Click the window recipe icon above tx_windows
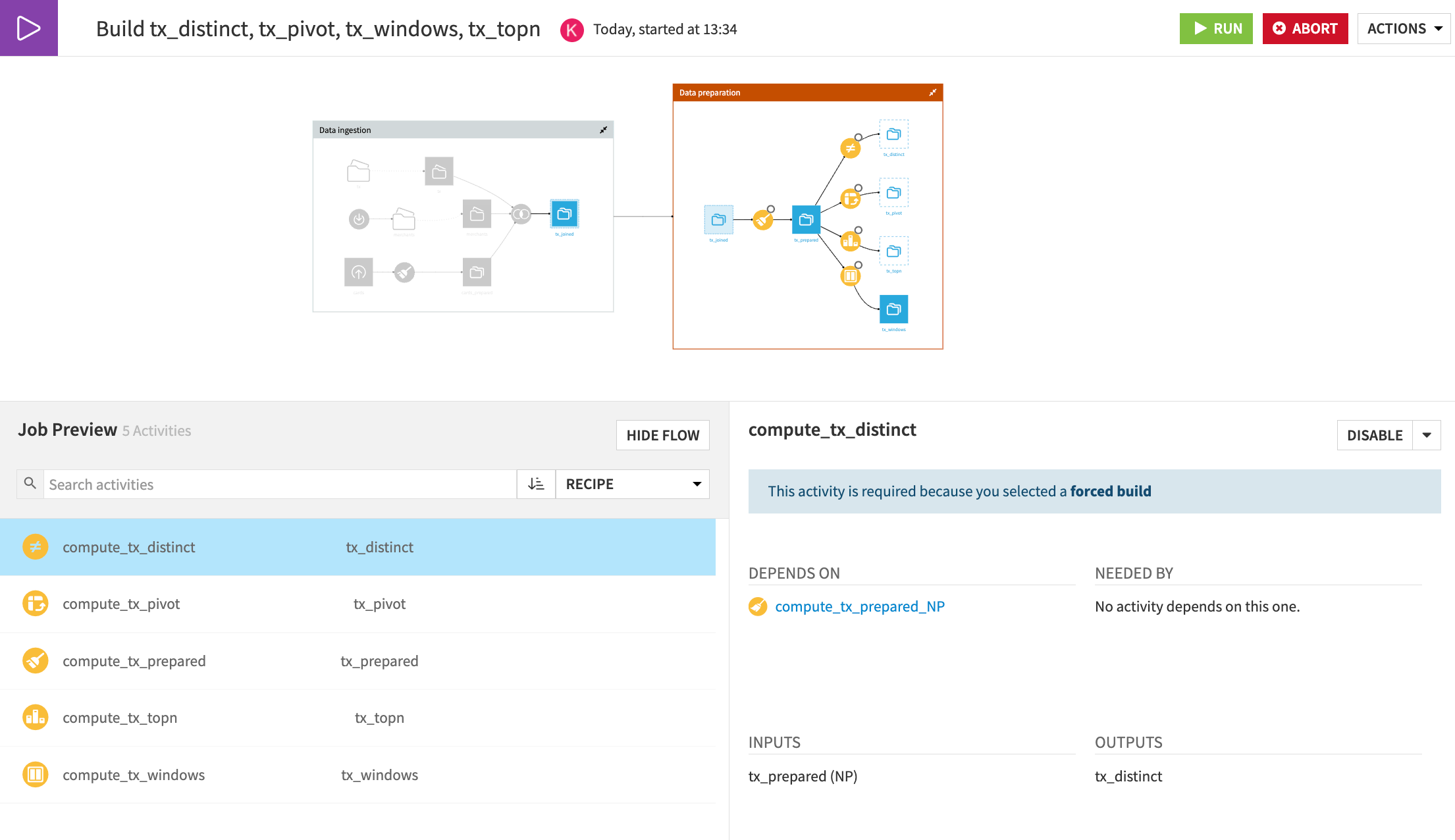This screenshot has height=840, width=1455. (x=850, y=276)
